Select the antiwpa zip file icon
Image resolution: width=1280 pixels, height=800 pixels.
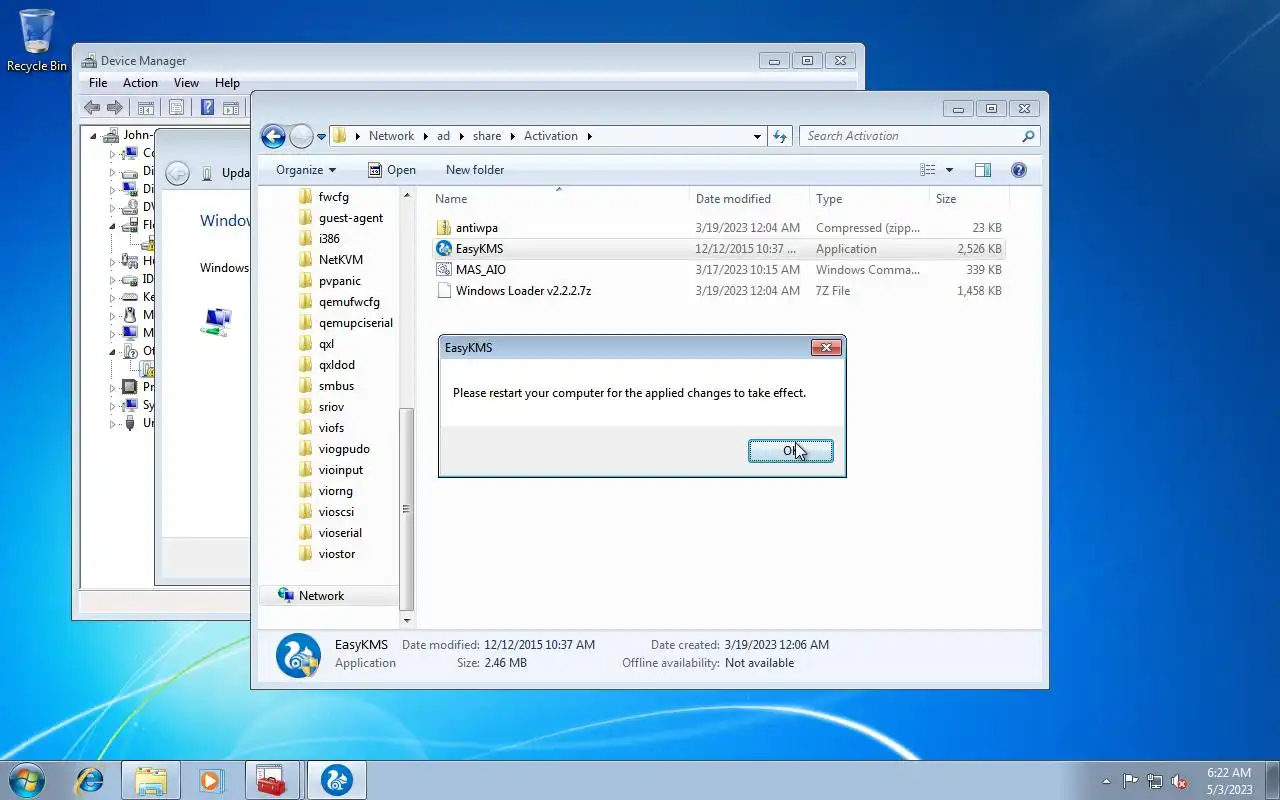[x=444, y=228]
